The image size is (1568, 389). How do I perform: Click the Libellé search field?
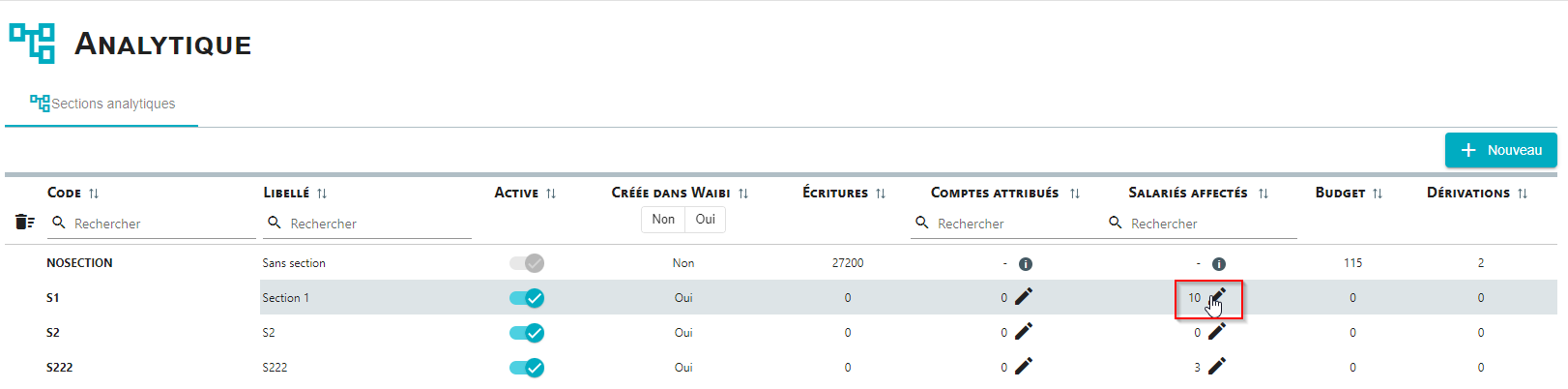coord(367,224)
